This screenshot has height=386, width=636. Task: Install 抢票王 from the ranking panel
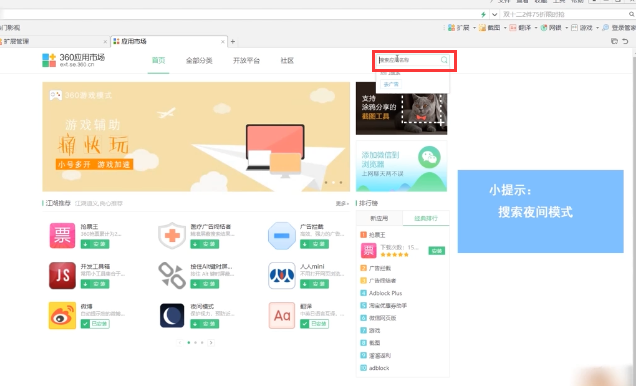(437, 251)
